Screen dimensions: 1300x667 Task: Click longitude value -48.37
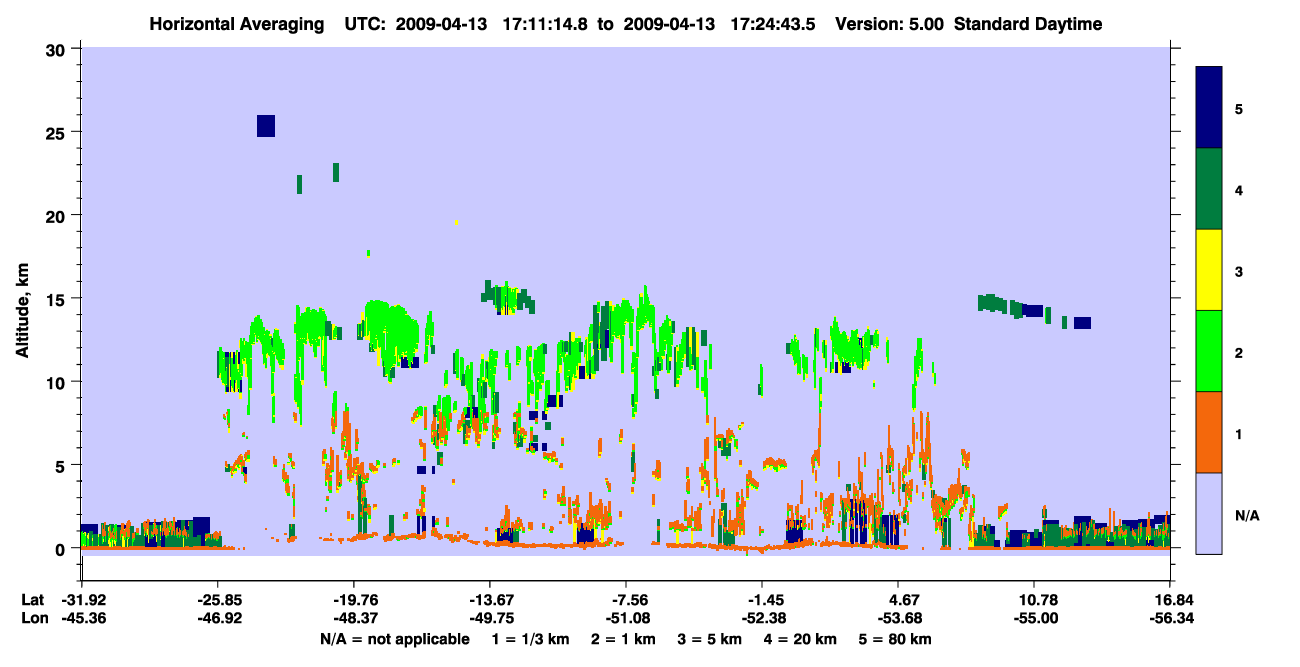coord(353,618)
